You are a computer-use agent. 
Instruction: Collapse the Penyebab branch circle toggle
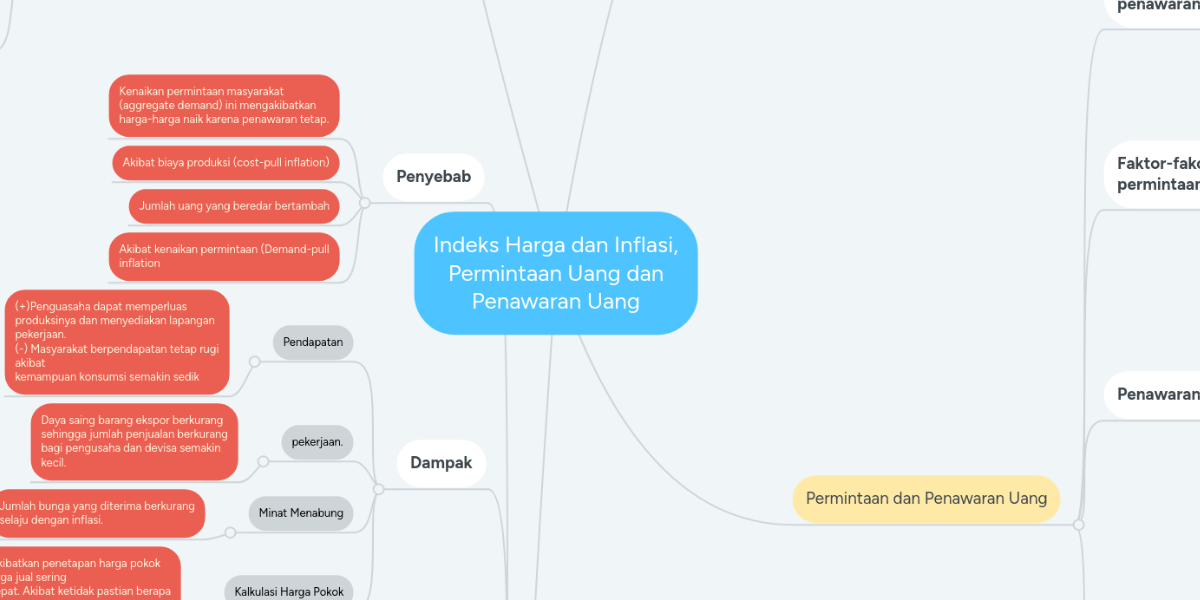(x=365, y=203)
